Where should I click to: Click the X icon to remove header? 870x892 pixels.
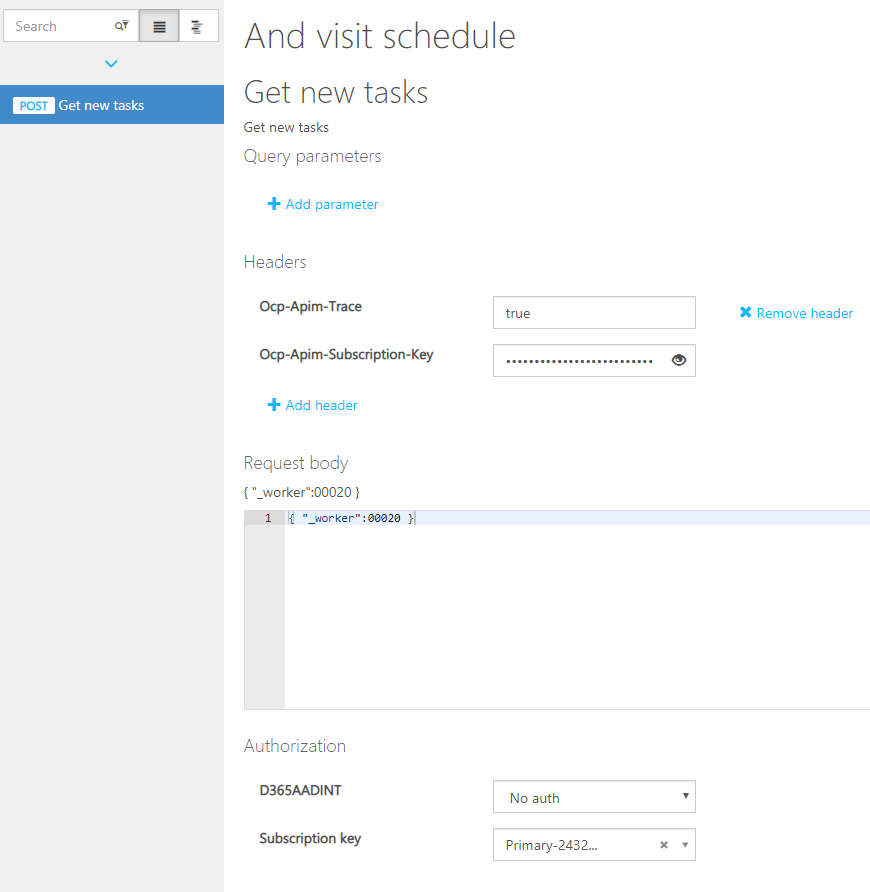pos(745,313)
